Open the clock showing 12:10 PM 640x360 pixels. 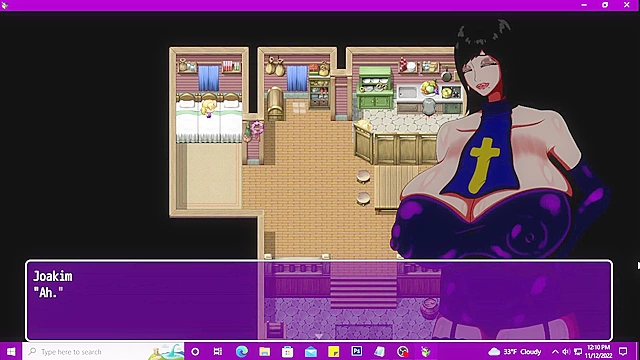point(598,351)
